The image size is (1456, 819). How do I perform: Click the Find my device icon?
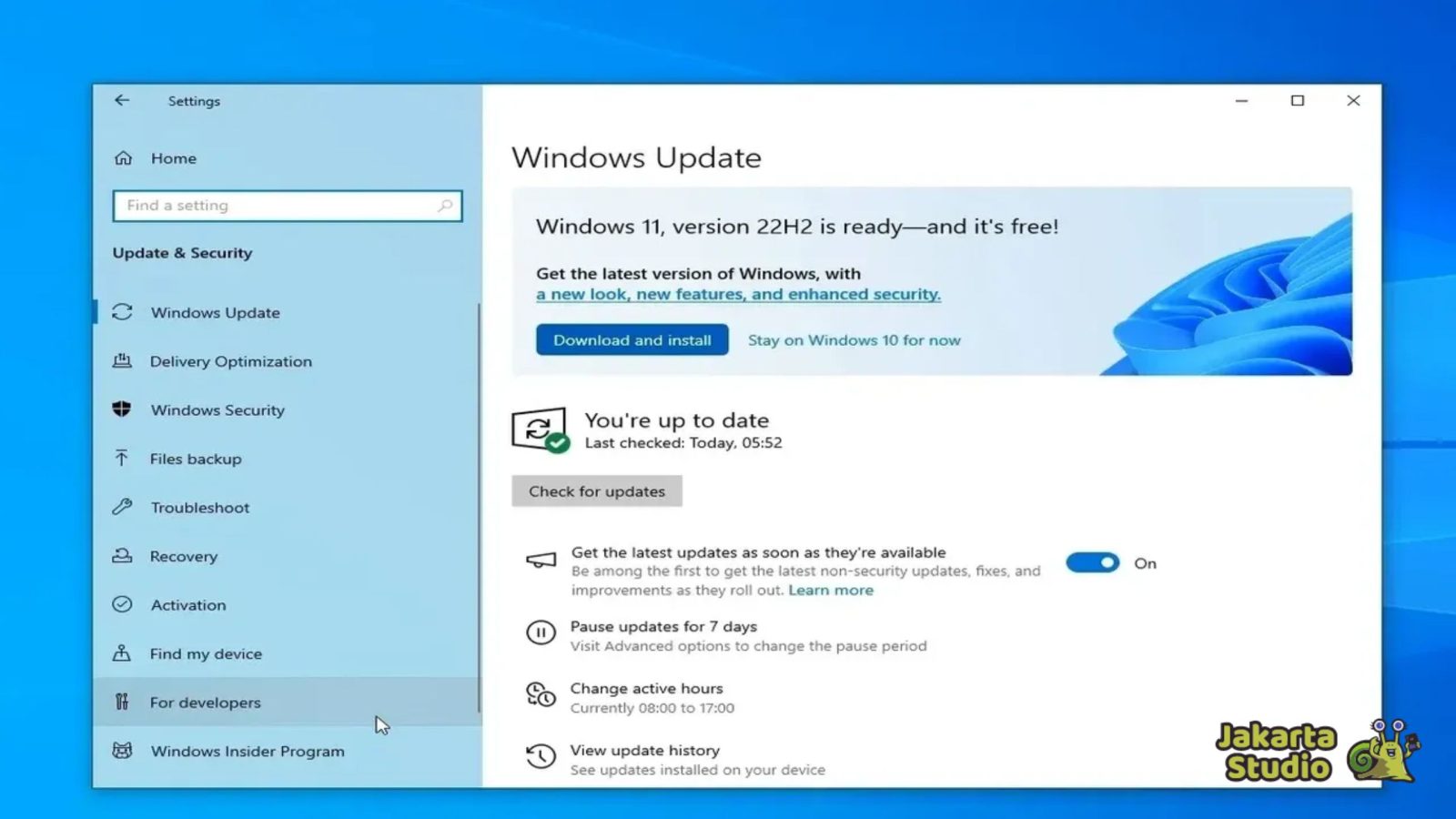122,653
